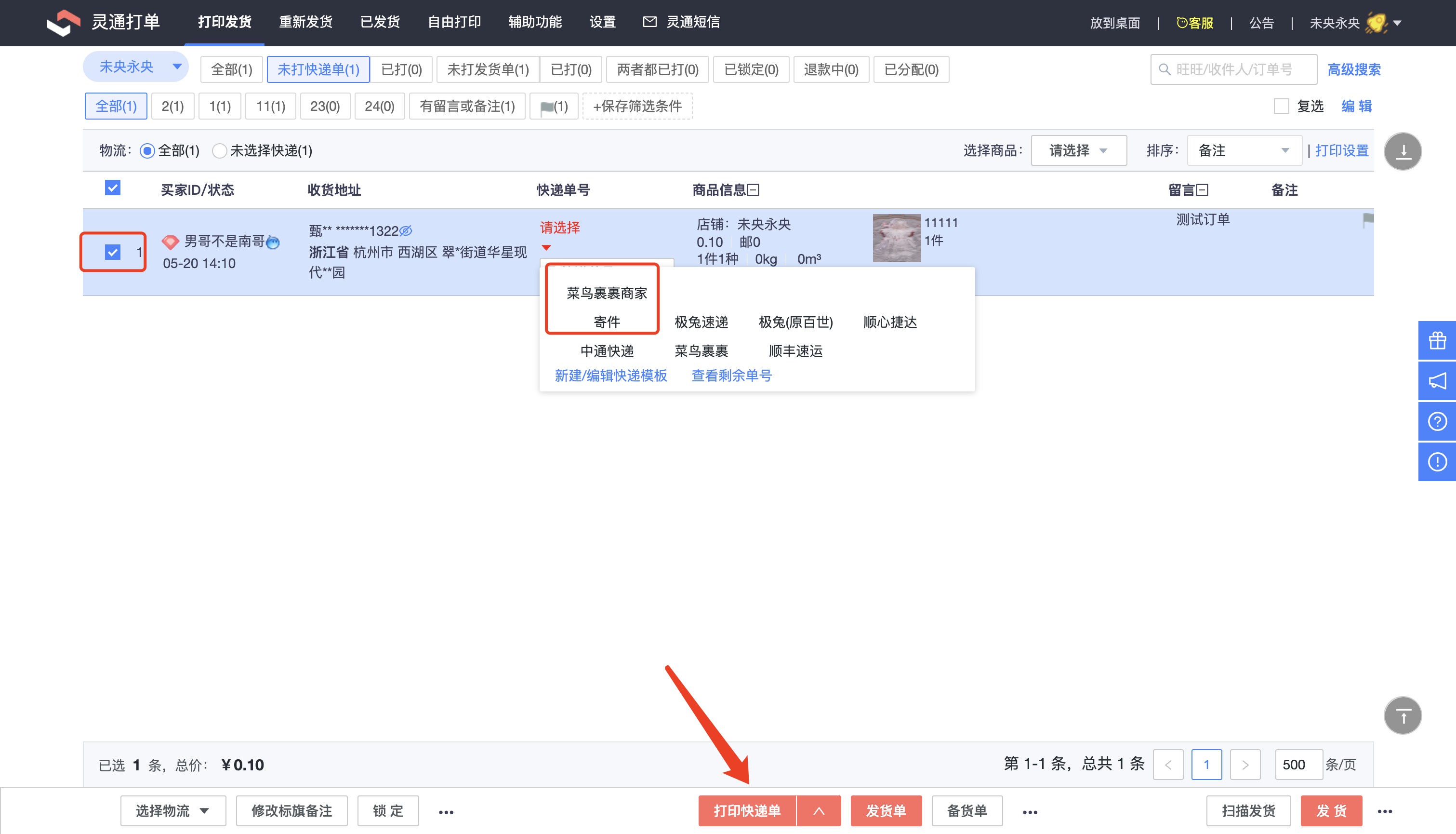Click the buyer diamond badge icon
The image size is (1456, 834).
(x=170, y=242)
